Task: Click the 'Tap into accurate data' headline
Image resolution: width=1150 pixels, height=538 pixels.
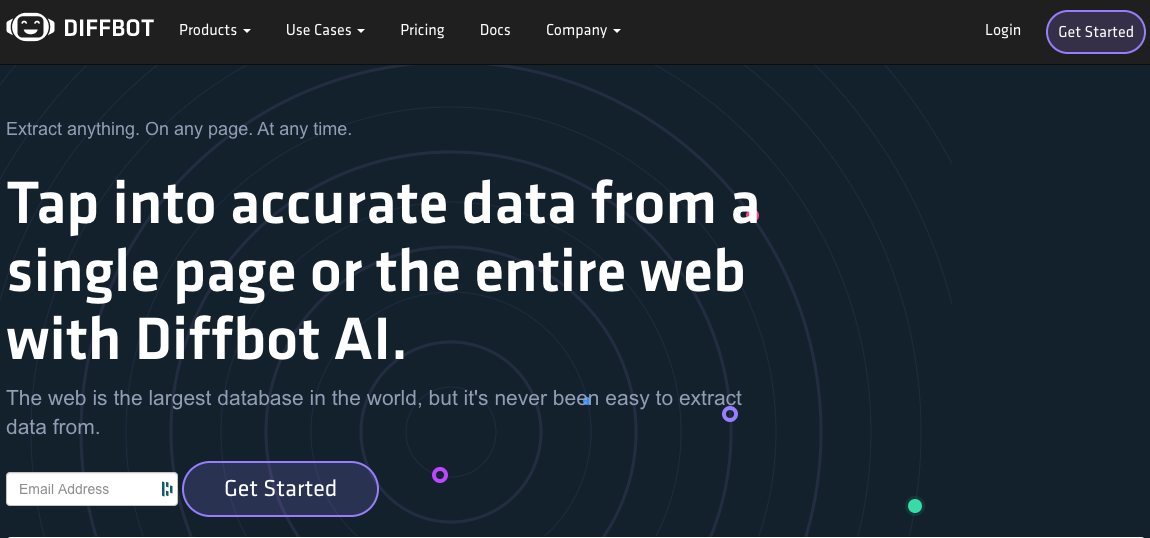Action: coord(380,272)
